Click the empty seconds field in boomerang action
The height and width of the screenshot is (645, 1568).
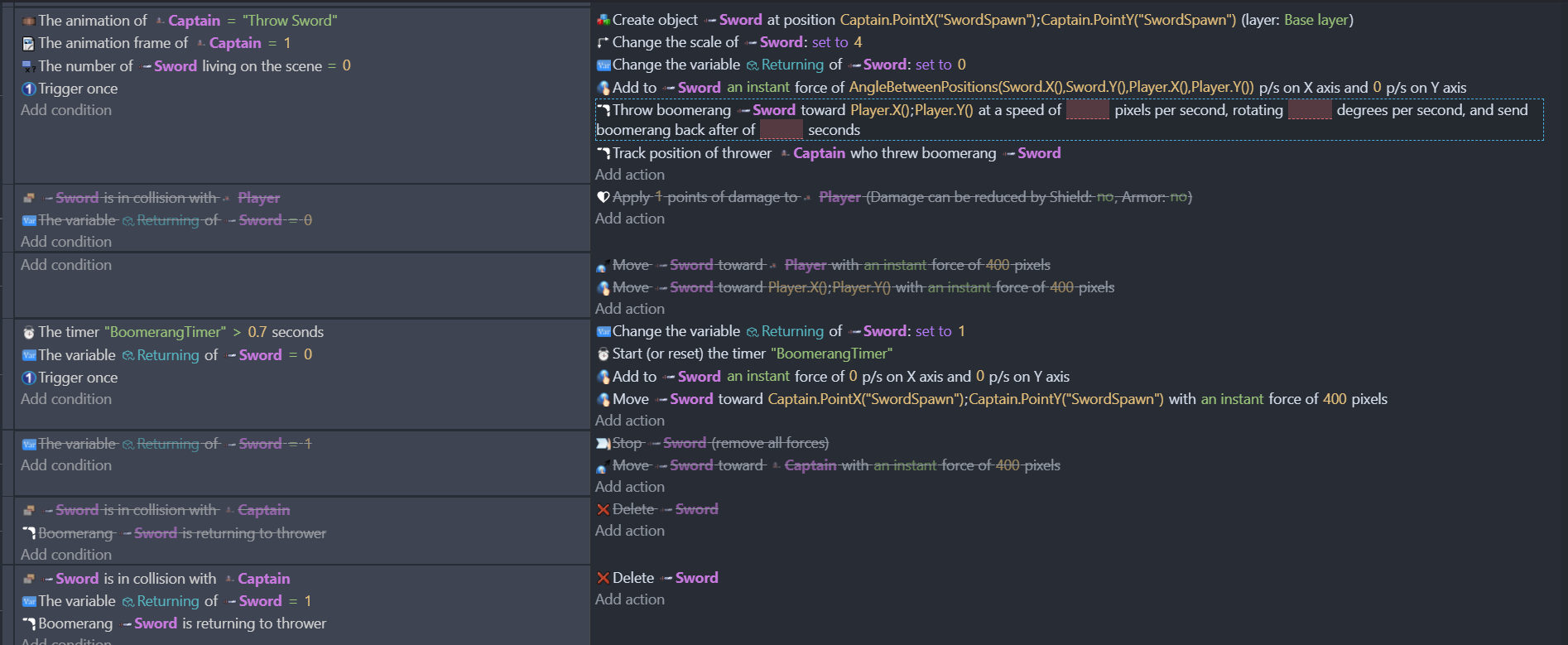point(782,130)
